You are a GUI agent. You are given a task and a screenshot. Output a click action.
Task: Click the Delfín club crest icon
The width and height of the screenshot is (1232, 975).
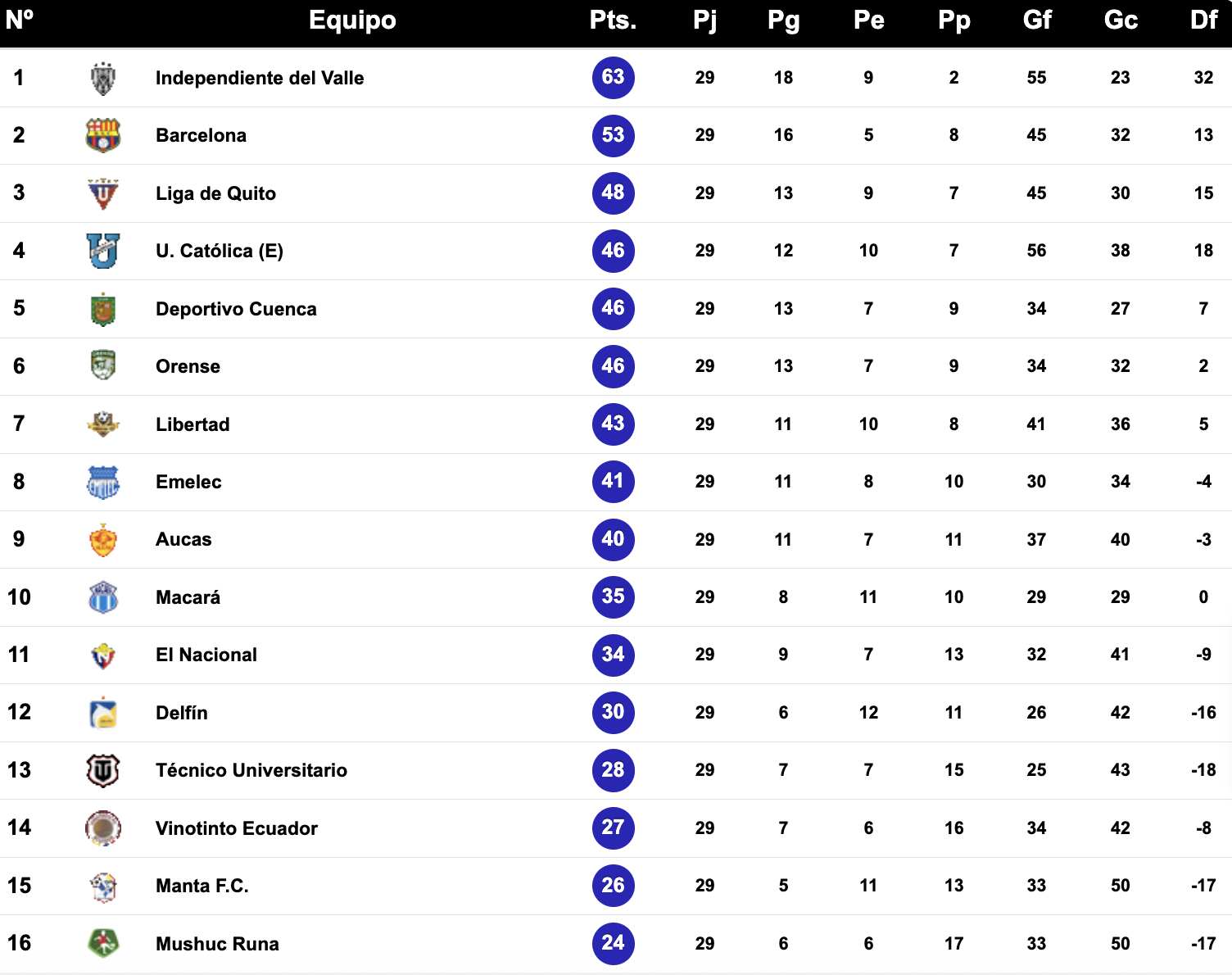103,713
